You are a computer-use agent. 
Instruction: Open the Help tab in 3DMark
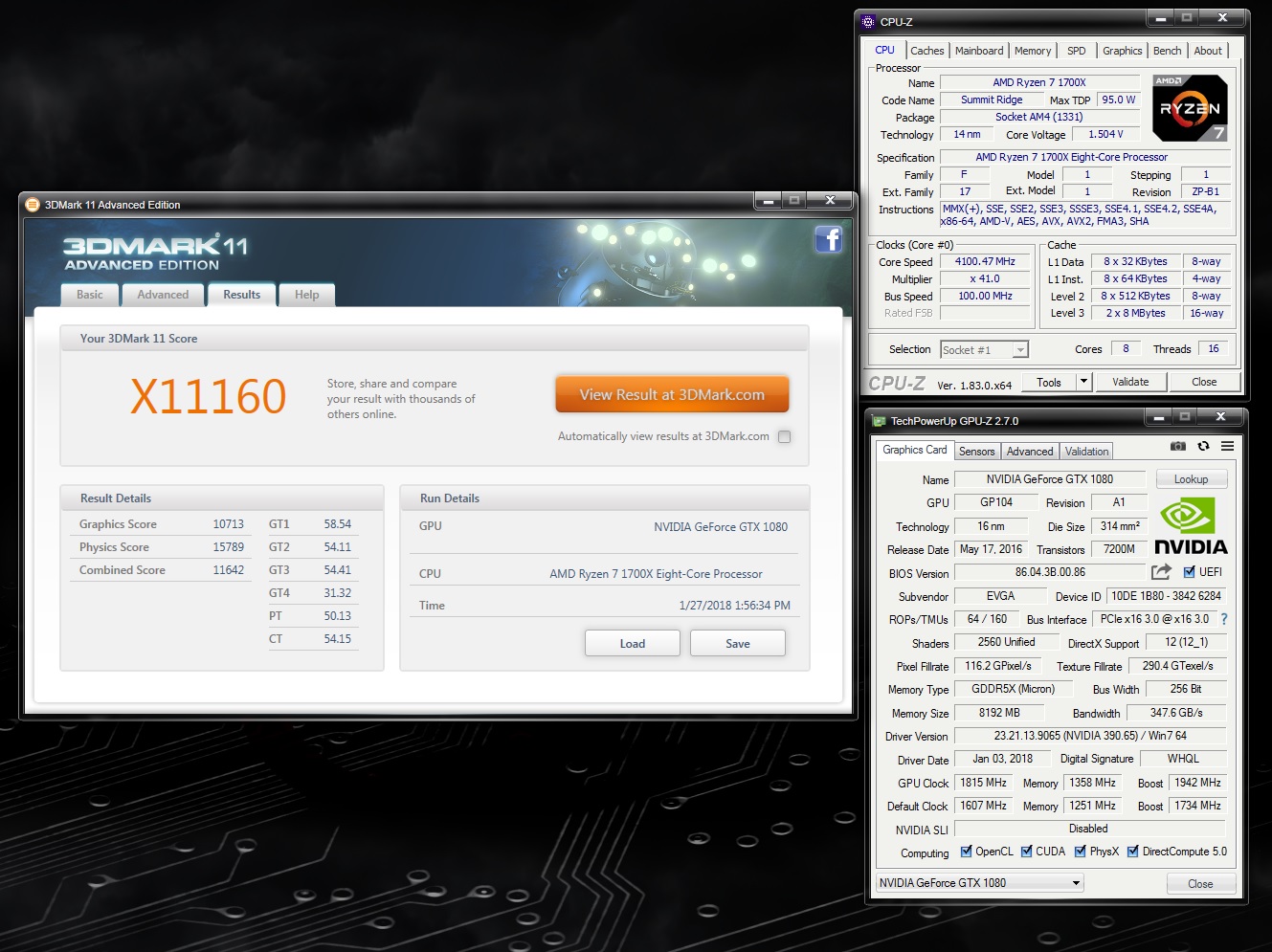click(x=307, y=295)
